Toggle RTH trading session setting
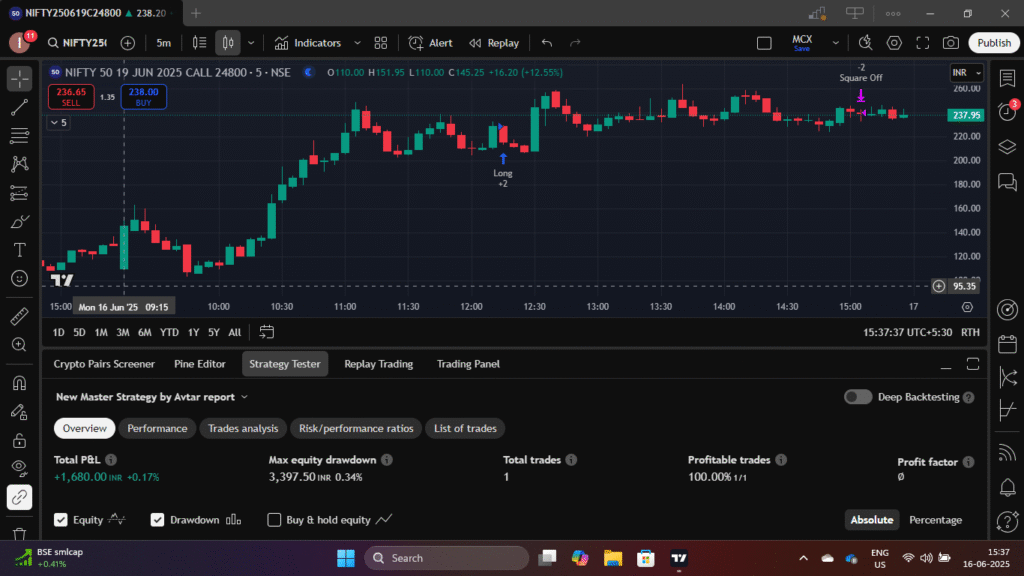This screenshot has width=1024, height=576. pos(970,332)
